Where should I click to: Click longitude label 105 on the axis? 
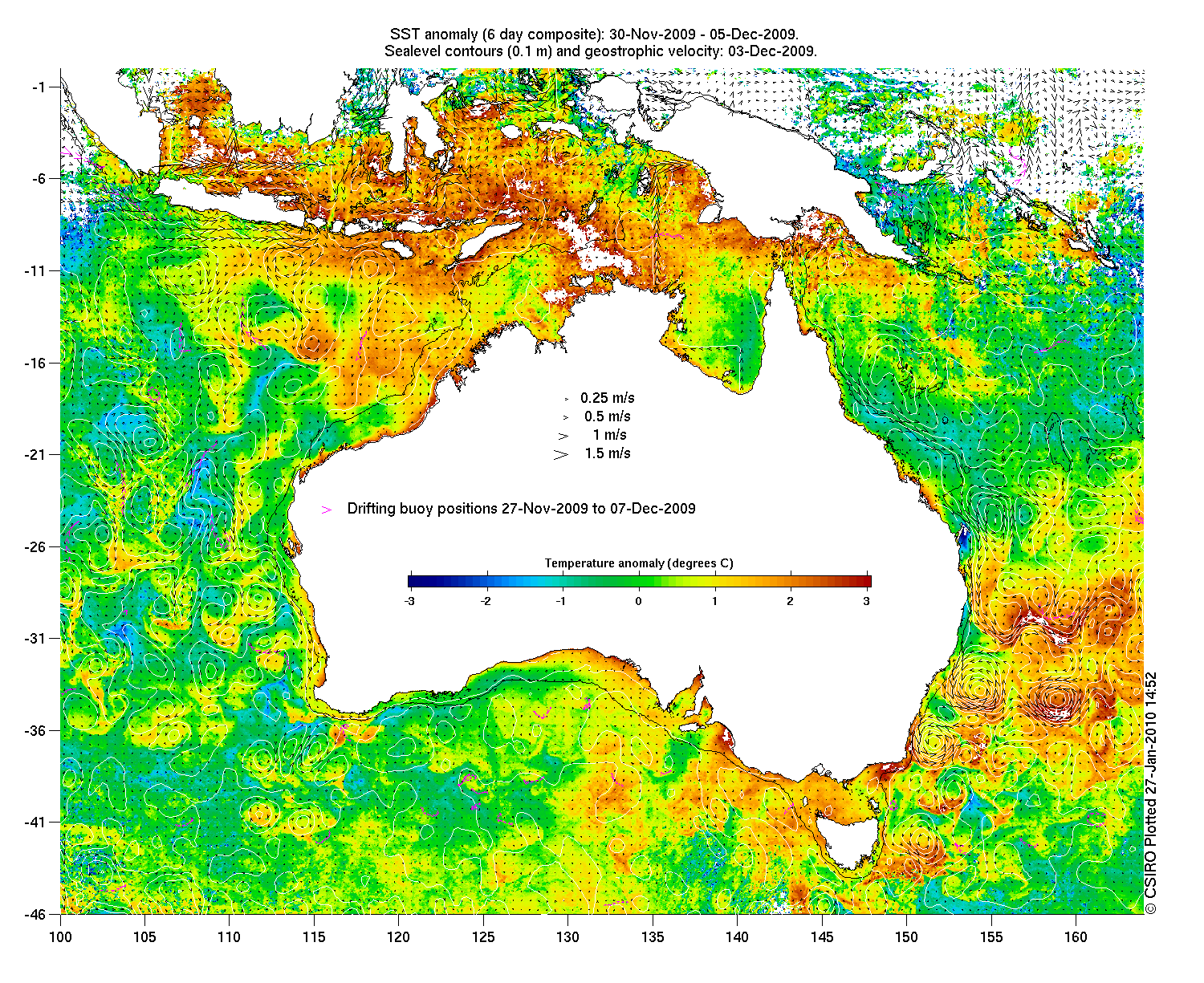point(144,936)
